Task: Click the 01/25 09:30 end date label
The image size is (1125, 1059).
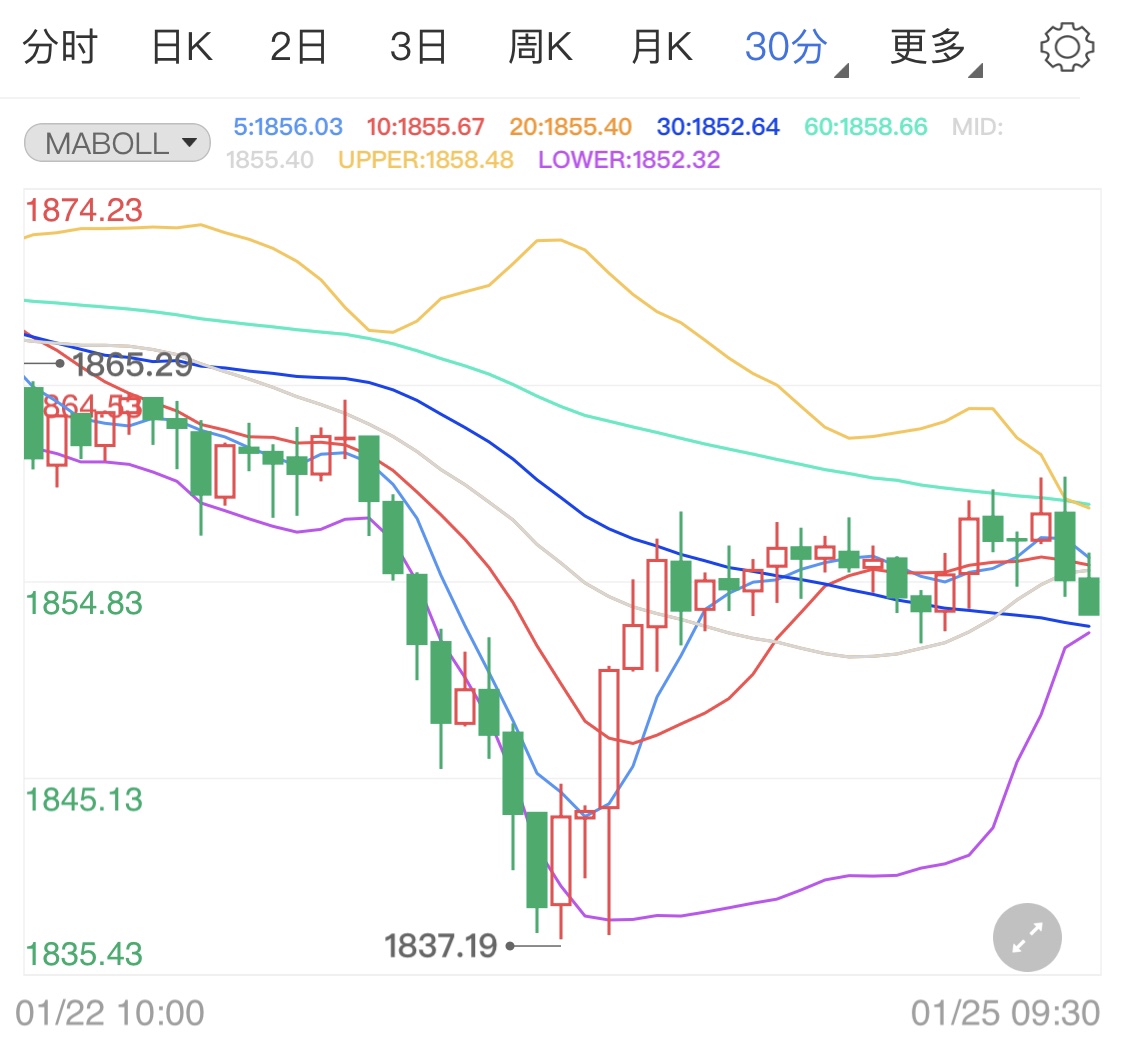Action: tap(1005, 1013)
